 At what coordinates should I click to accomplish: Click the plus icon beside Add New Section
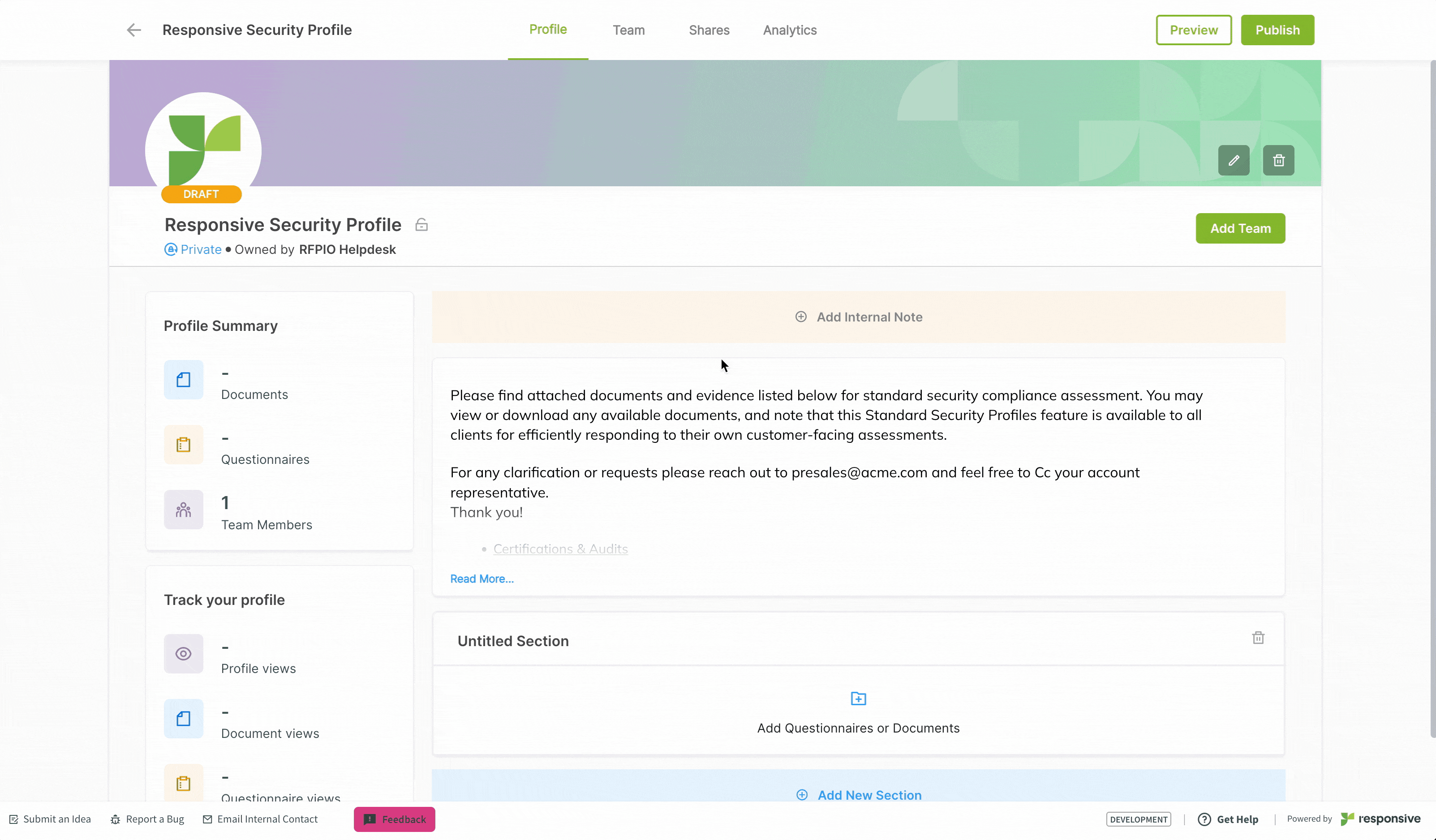[x=802, y=794]
